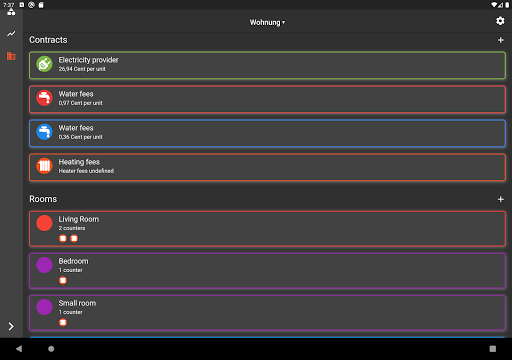Add a new contract with plus icon
The height and width of the screenshot is (360, 512).
click(x=500, y=40)
